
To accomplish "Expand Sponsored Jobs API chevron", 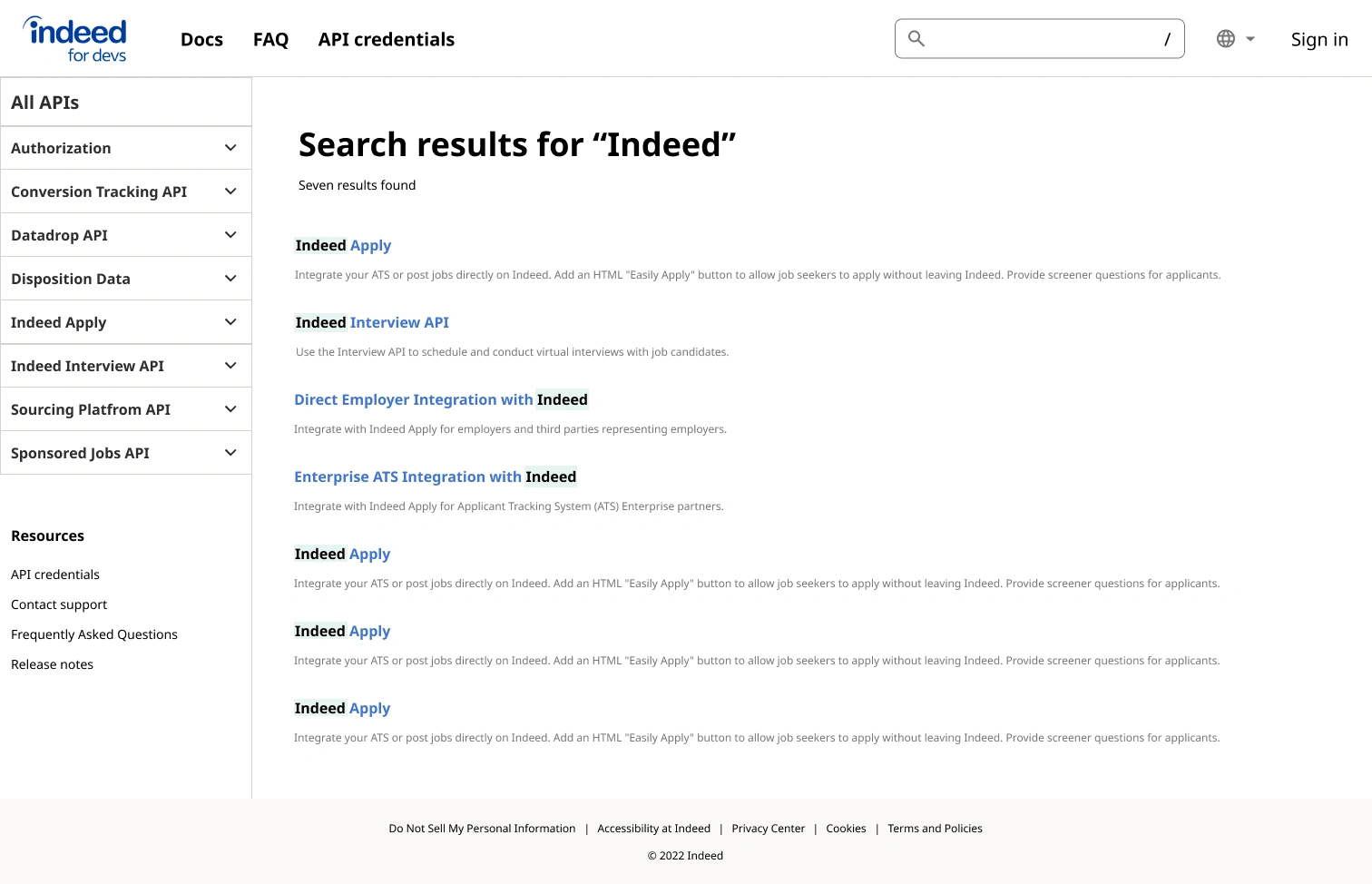I will point(230,453).
